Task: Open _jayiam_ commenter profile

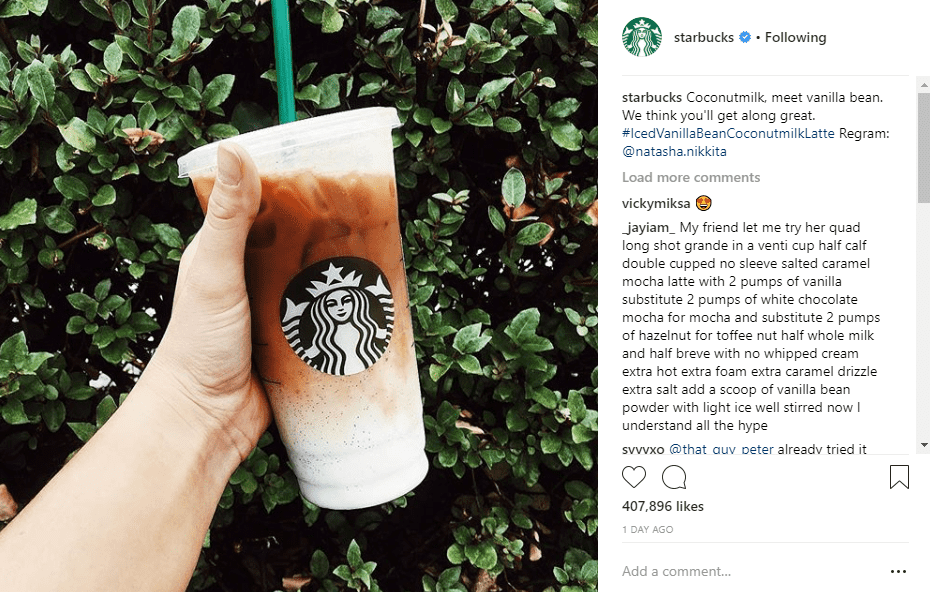Action: (648, 228)
